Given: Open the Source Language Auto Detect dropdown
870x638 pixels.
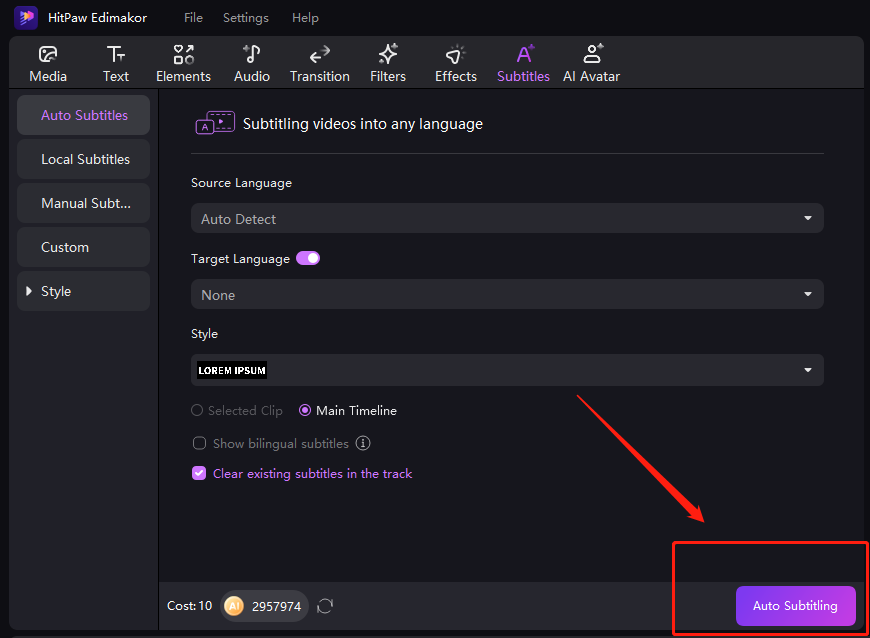Looking at the screenshot, I should 507,218.
